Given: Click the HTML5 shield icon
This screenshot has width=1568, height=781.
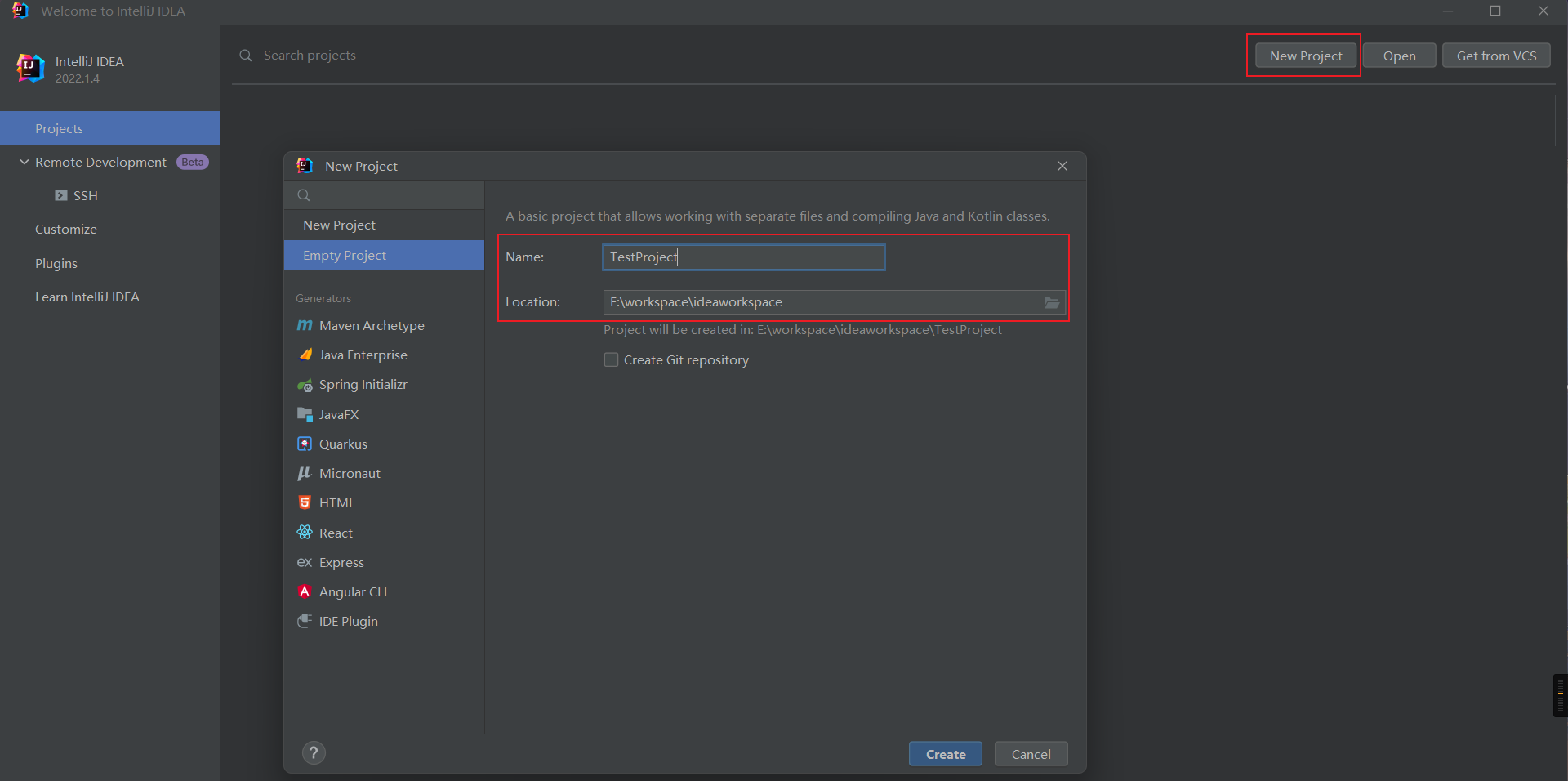Looking at the screenshot, I should coord(305,502).
